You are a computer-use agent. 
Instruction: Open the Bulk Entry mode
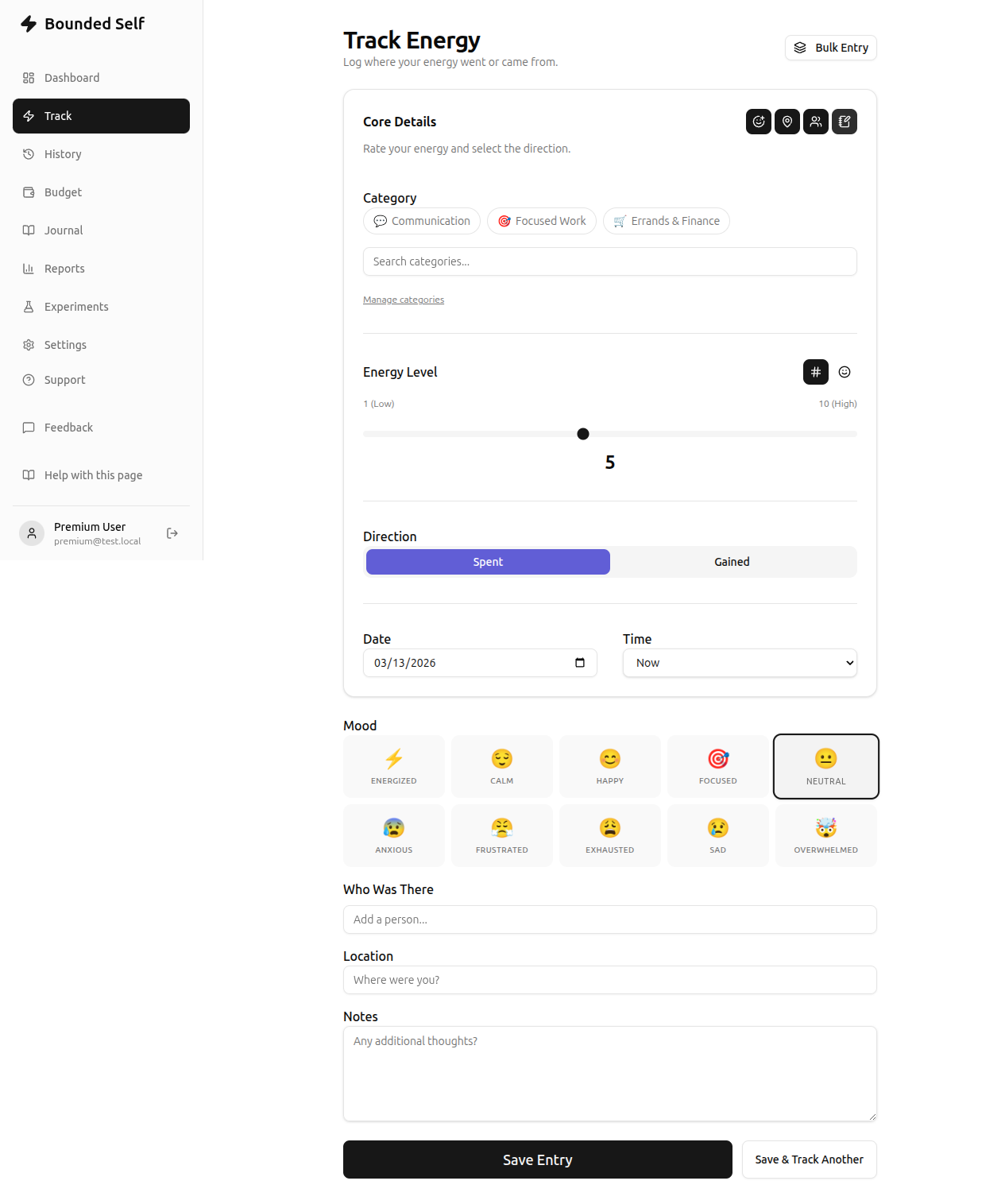click(x=830, y=48)
